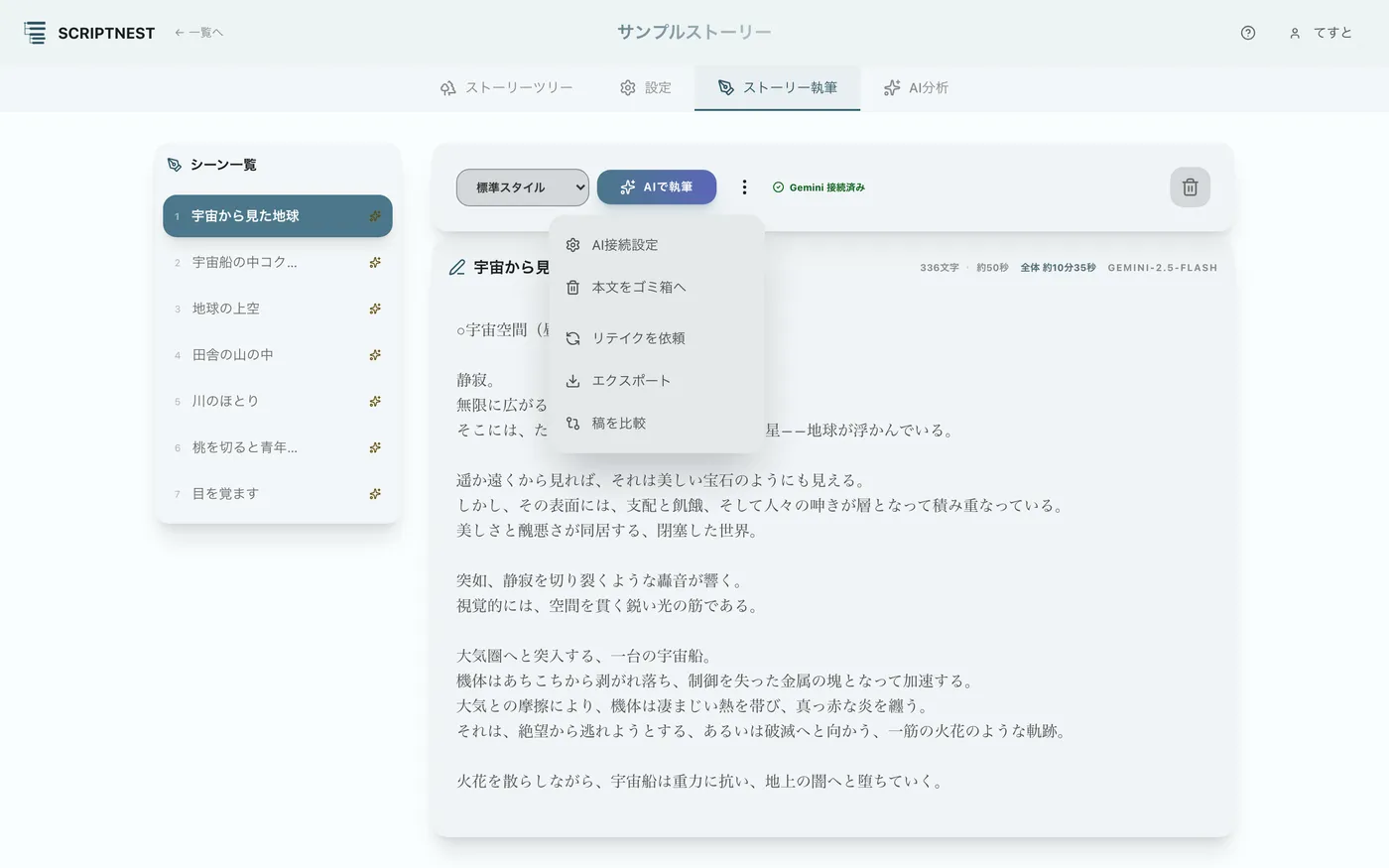Choose 稿を比較 menu entry

(x=657, y=424)
